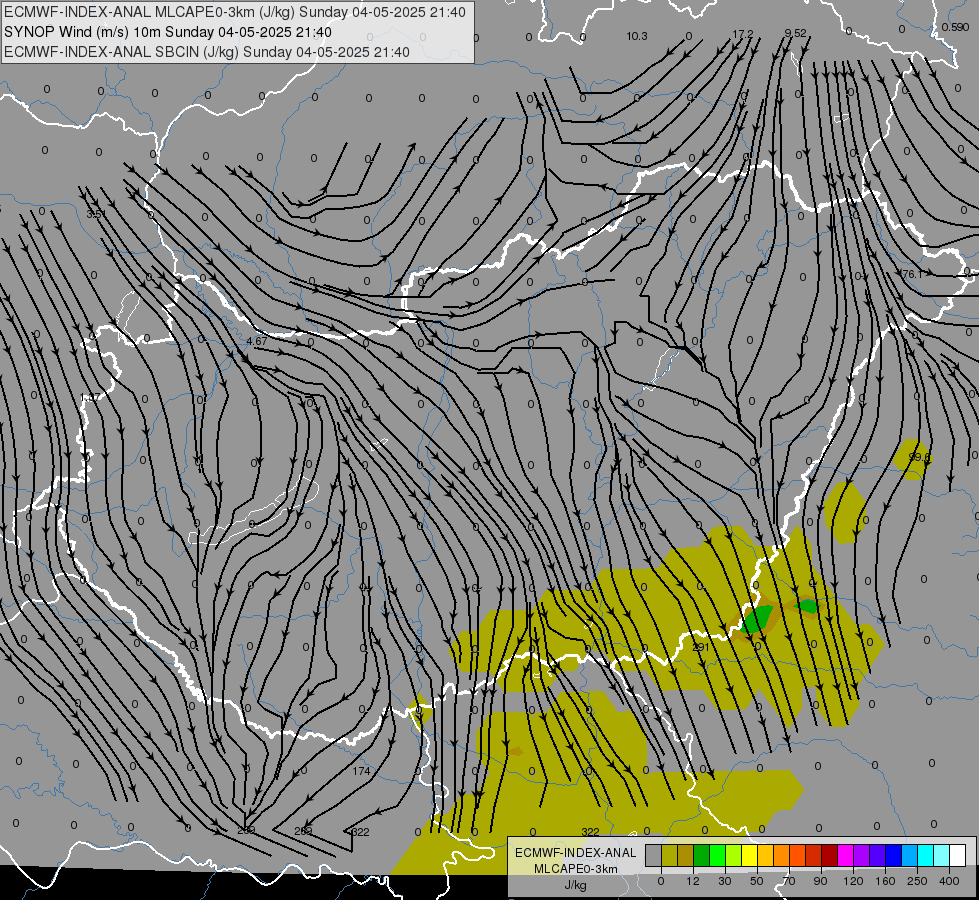Click the legend scale label 250
The height and width of the screenshot is (900, 979).
tap(917, 881)
